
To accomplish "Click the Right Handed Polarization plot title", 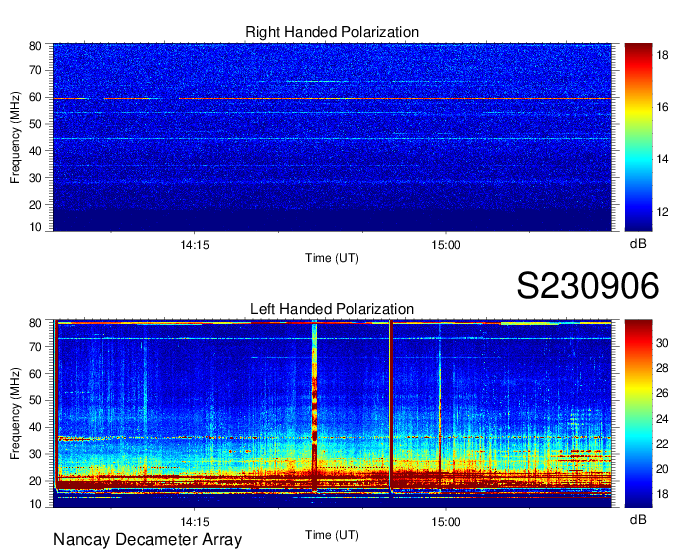I will click(332, 32).
